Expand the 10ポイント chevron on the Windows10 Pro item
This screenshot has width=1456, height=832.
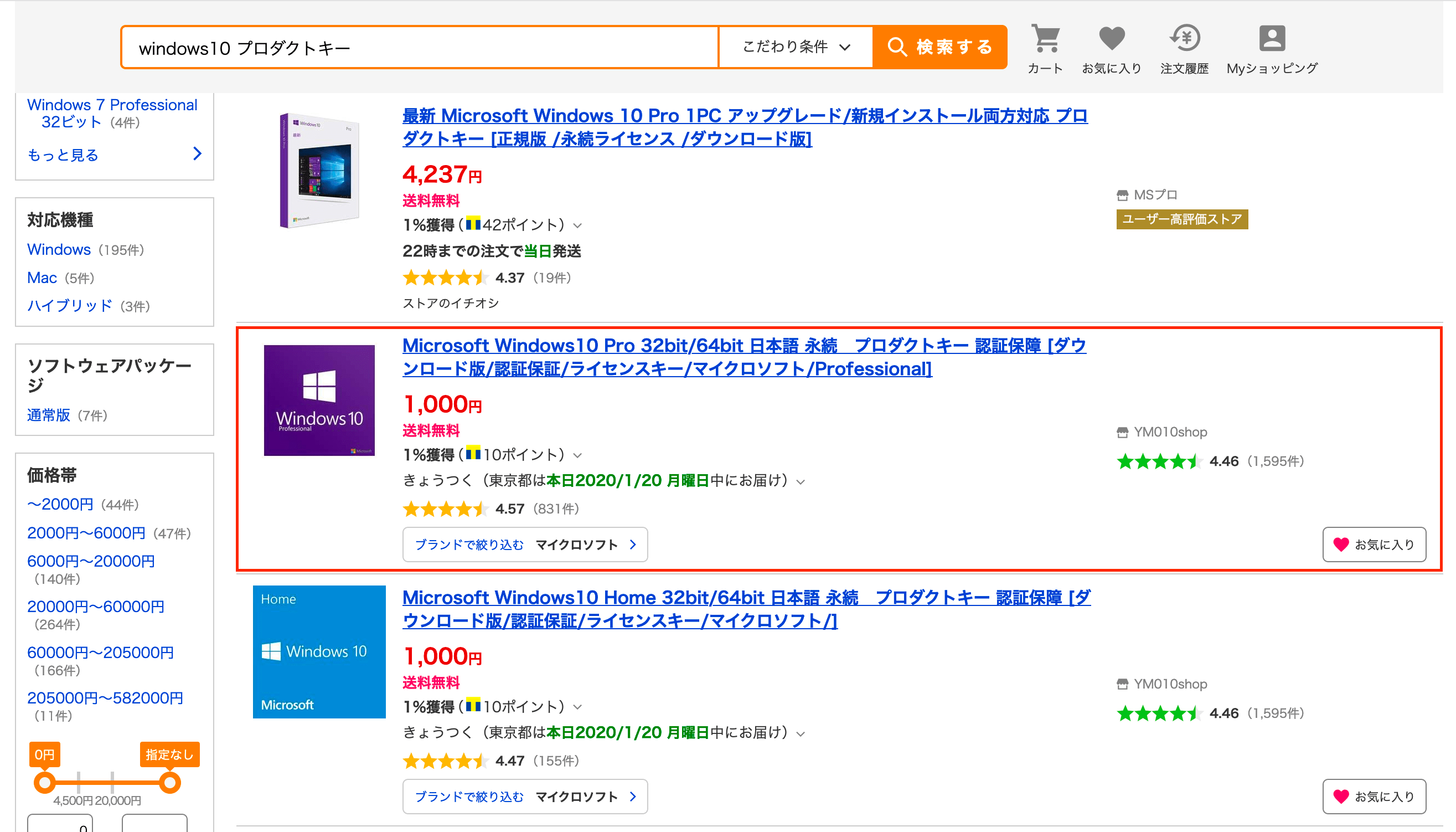click(577, 455)
